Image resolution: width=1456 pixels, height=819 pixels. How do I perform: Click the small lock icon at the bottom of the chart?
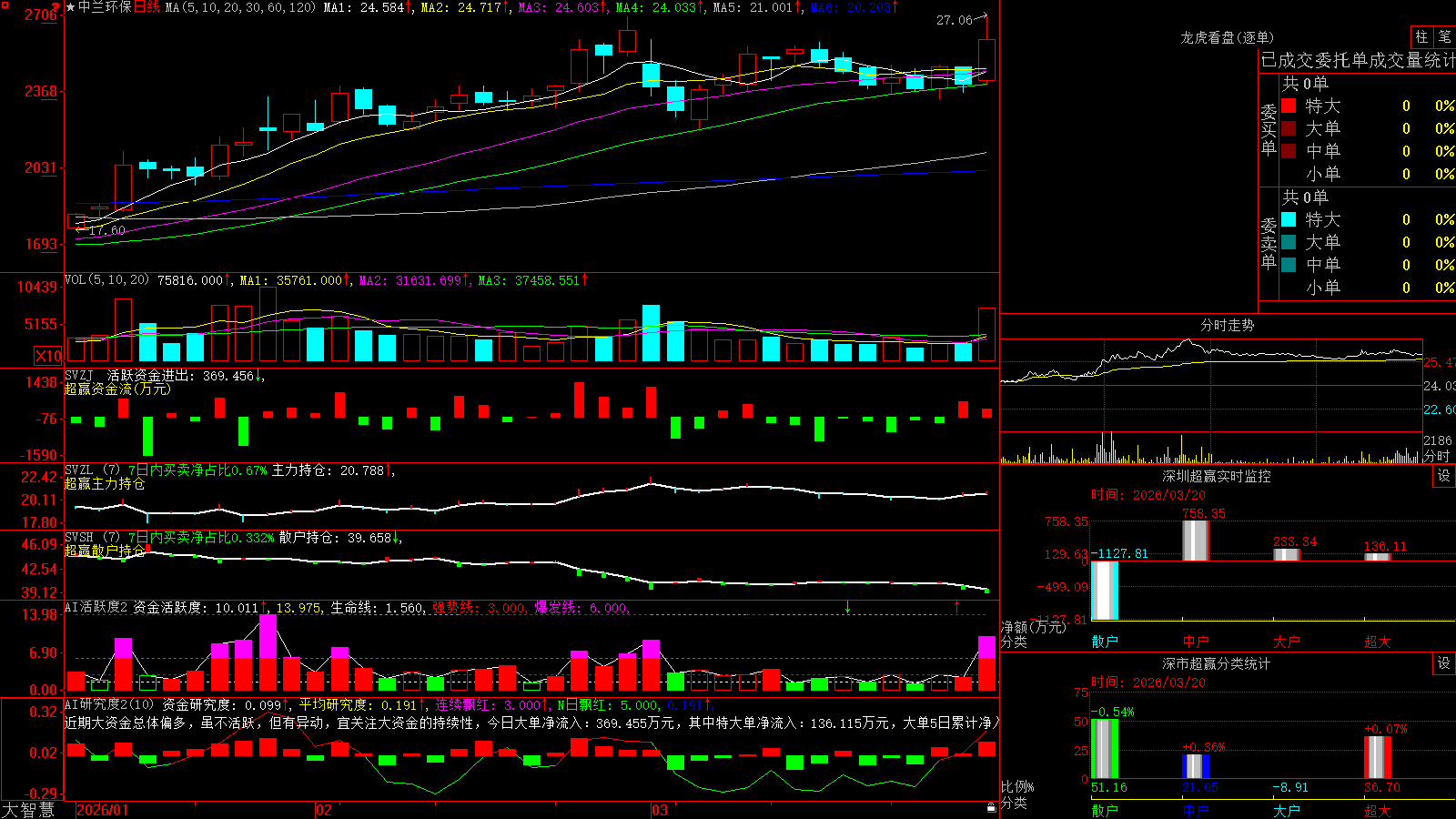tap(991, 807)
